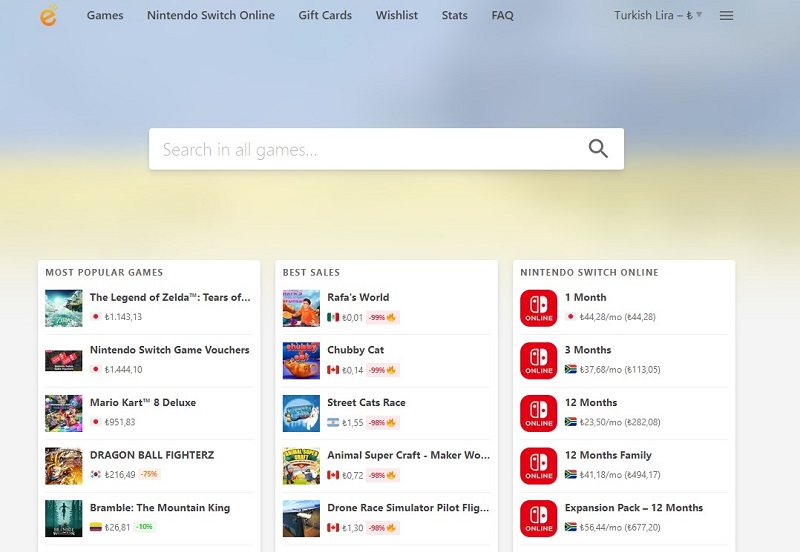Click the Zelda Tears of the Kingdom thumbnail
This screenshot has height=552, width=800.
[64, 308]
